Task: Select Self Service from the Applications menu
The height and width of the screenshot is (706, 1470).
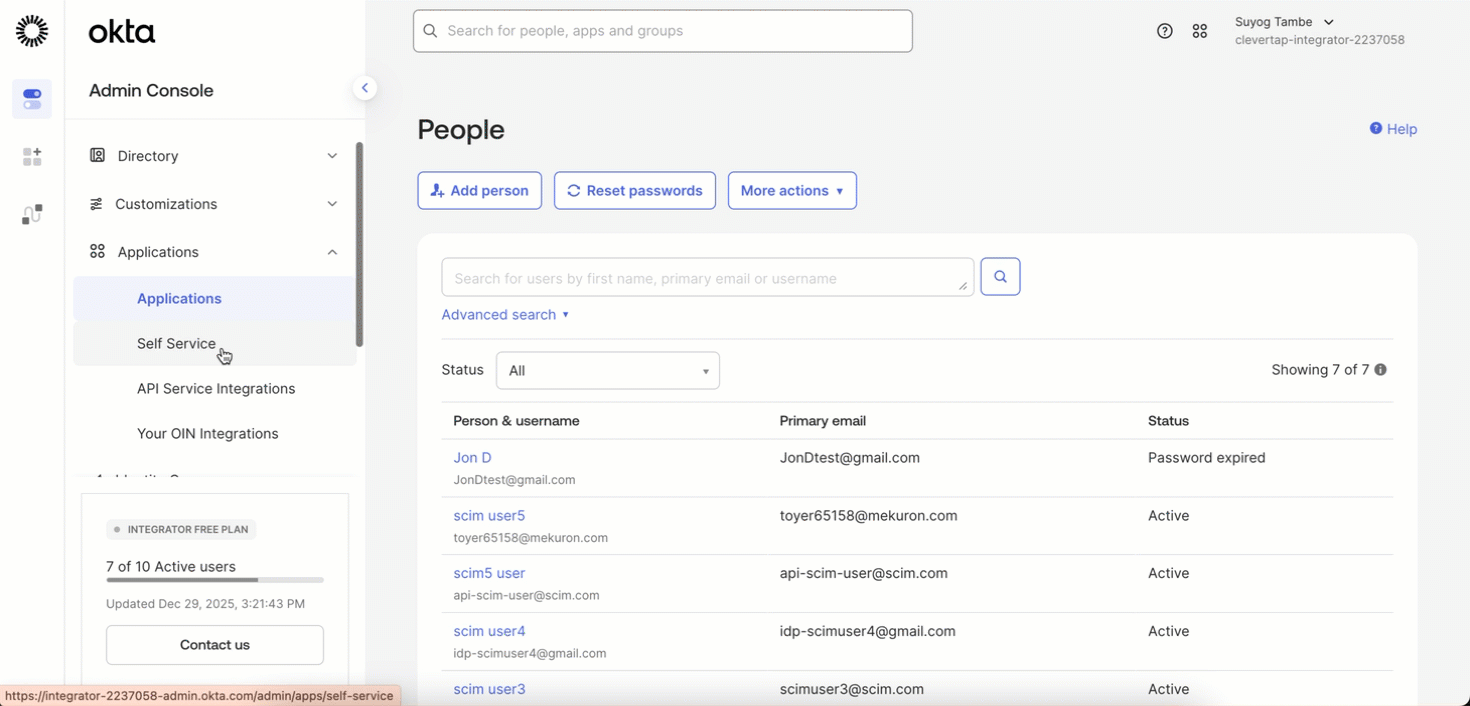Action: (176, 343)
